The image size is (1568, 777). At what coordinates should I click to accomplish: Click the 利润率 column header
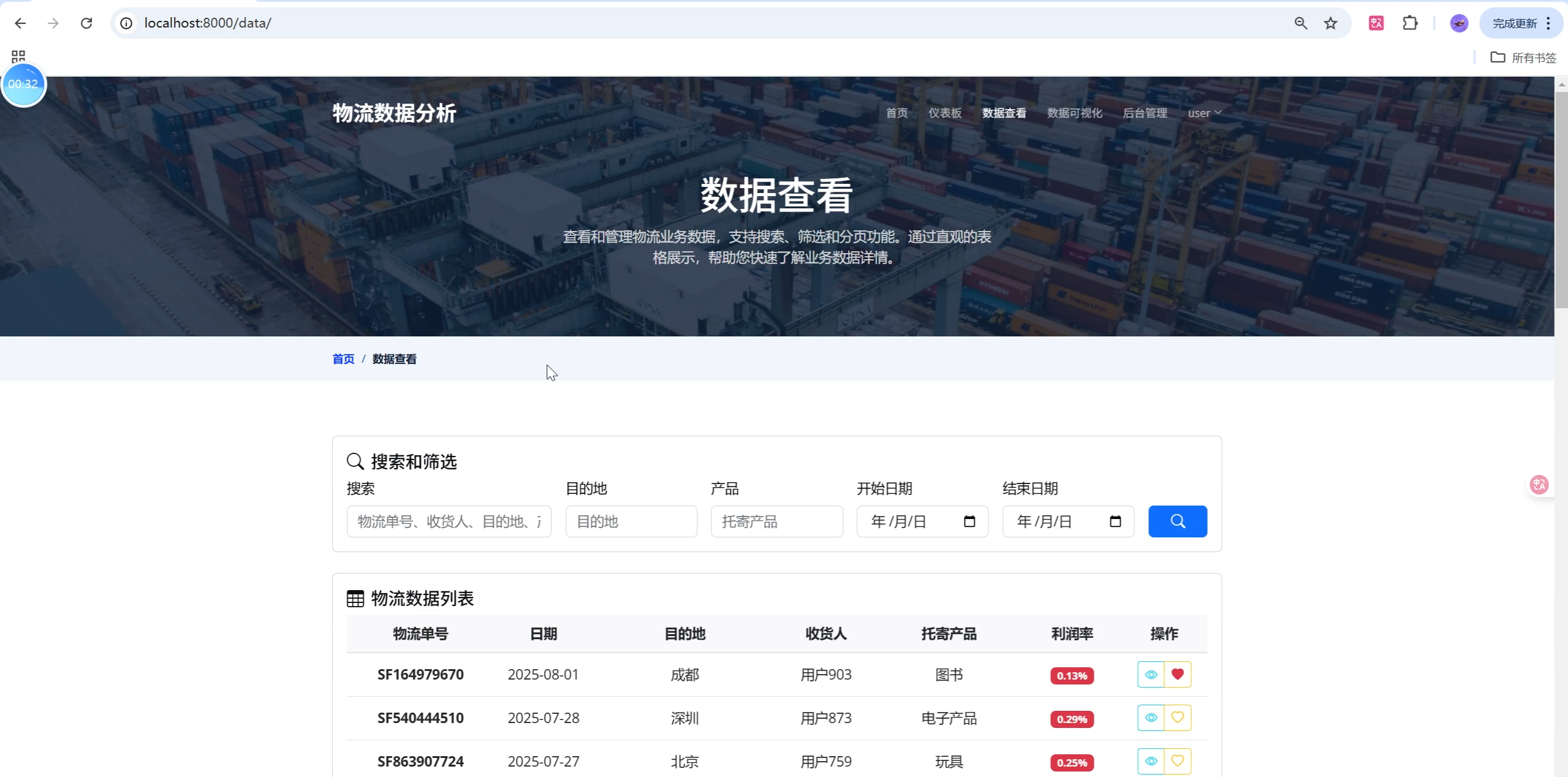click(x=1072, y=634)
